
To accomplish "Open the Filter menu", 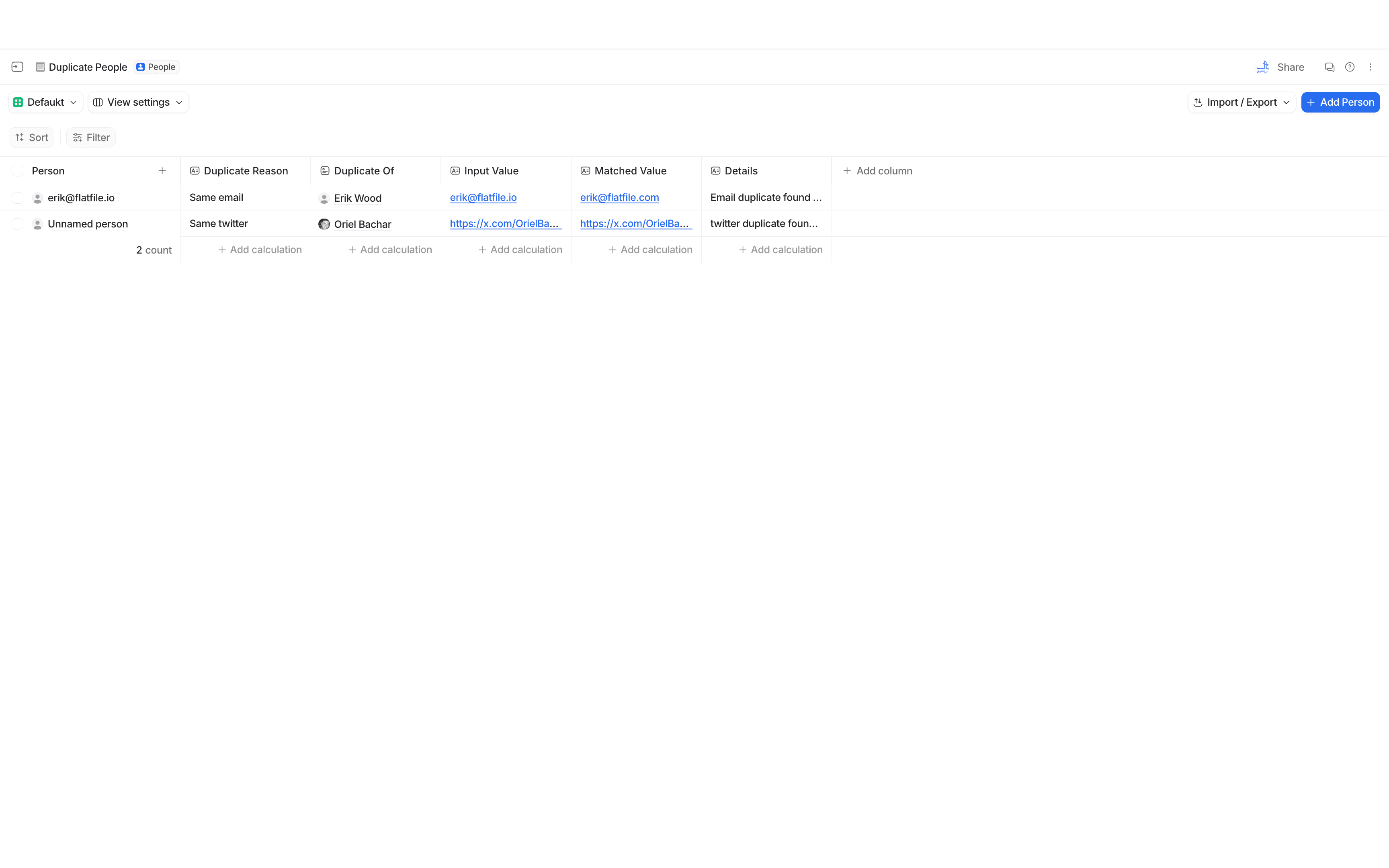I will [x=91, y=137].
